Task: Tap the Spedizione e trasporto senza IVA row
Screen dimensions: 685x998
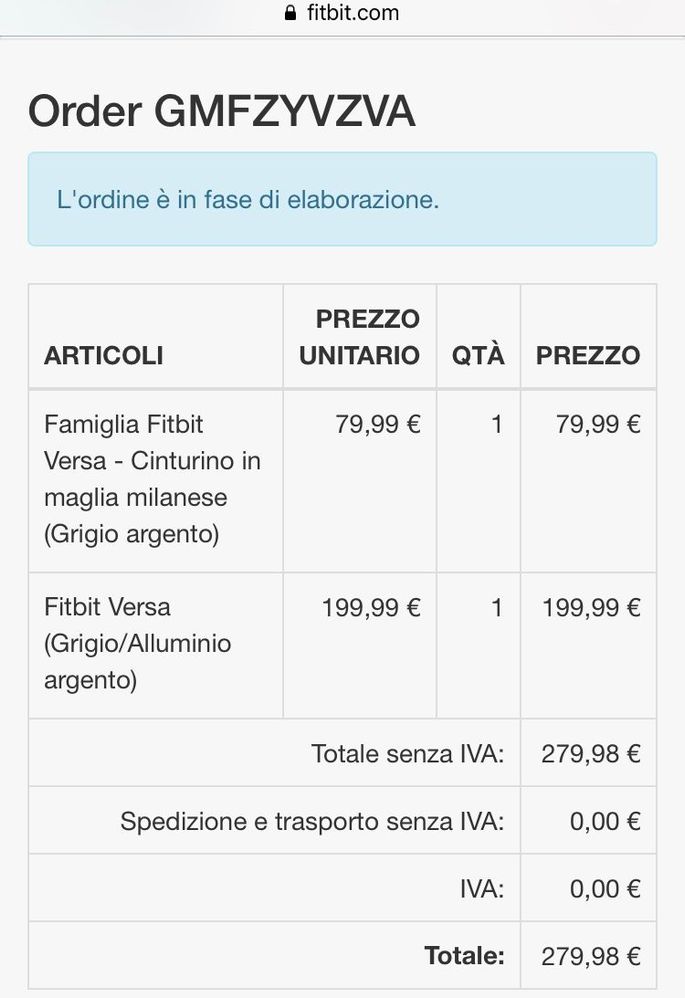Action: (x=342, y=820)
